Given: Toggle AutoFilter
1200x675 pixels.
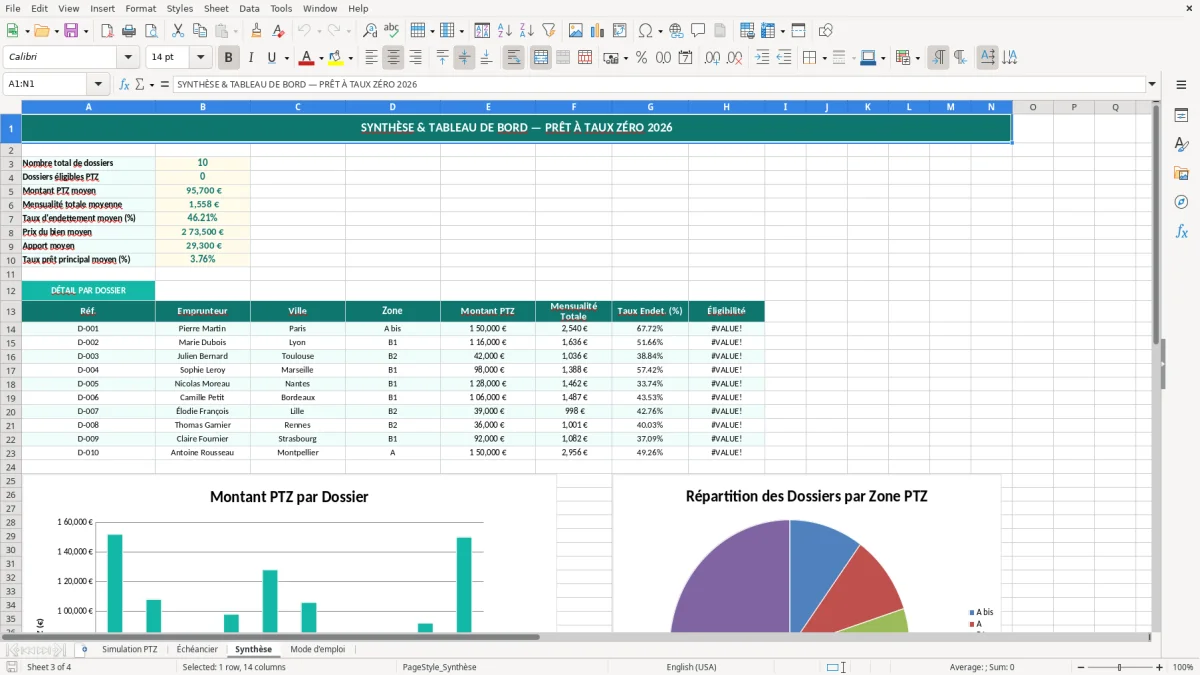Looking at the screenshot, I should 548,31.
